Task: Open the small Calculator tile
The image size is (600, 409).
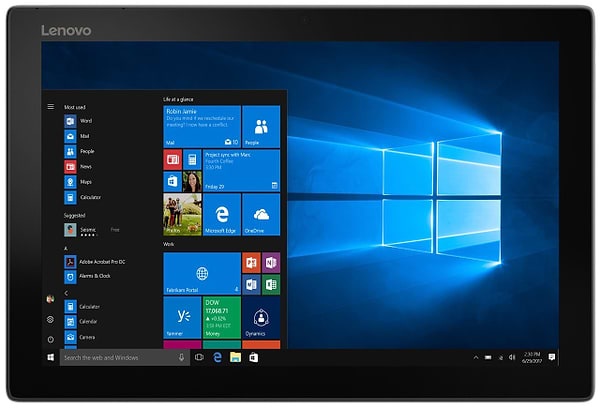Action: (x=192, y=160)
